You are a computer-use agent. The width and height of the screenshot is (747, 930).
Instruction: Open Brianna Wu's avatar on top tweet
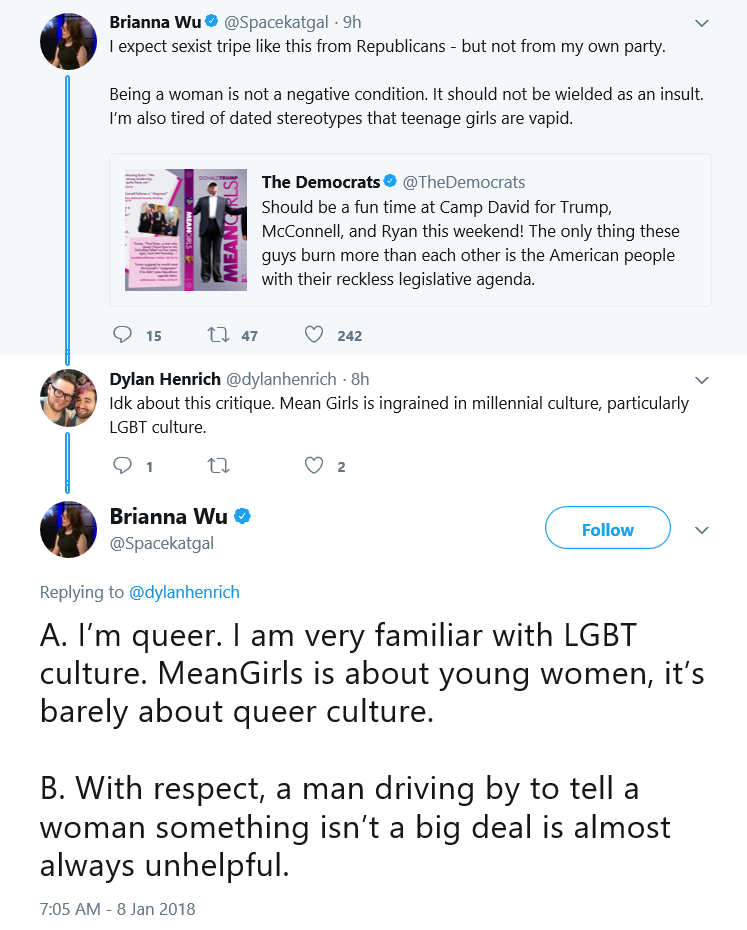68,42
